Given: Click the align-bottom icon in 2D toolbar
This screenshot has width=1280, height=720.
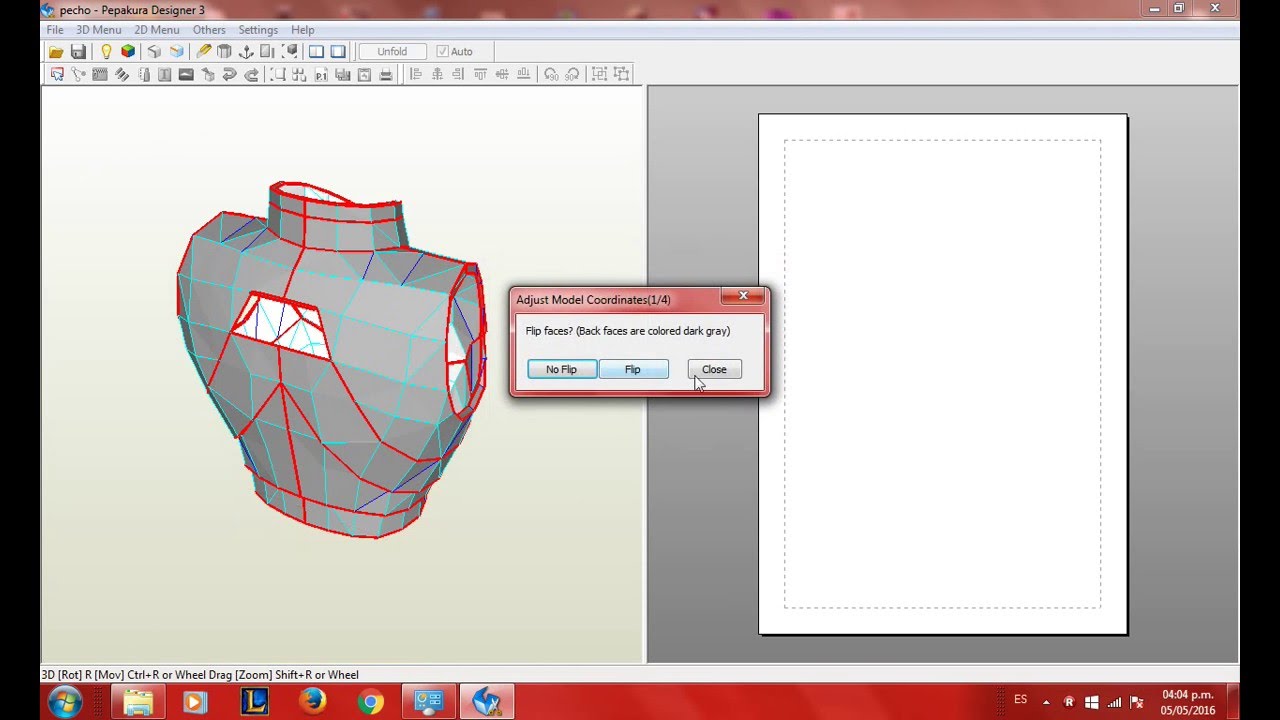Looking at the screenshot, I should tap(524, 74).
